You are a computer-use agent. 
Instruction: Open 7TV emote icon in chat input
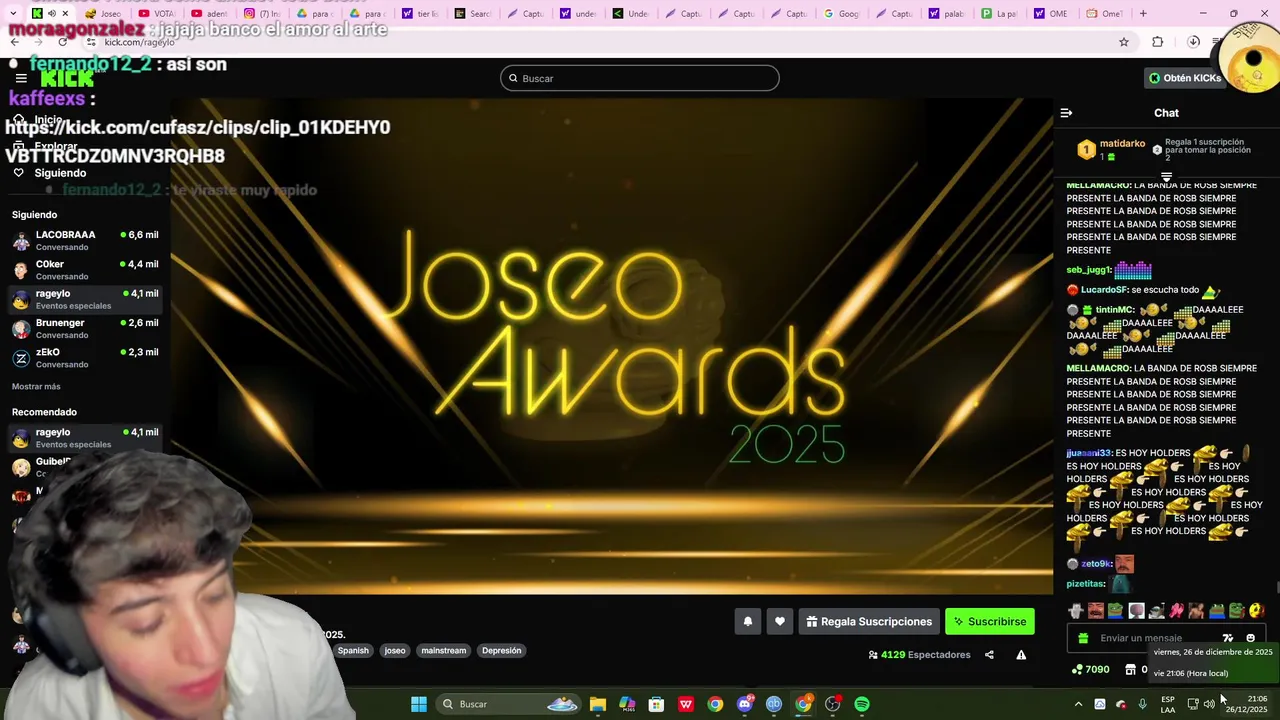click(1228, 638)
